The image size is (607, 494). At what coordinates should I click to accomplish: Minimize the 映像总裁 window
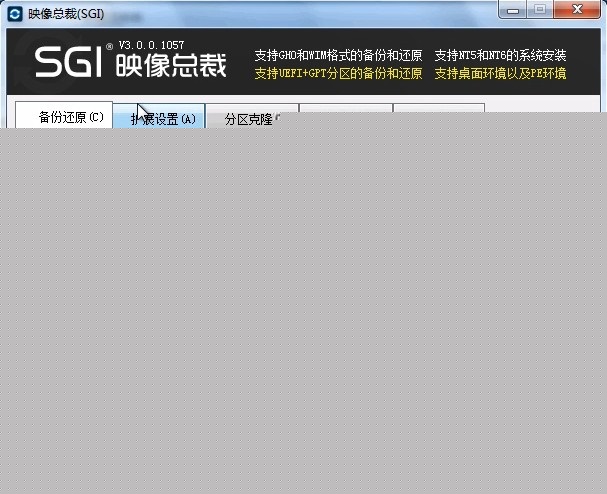[x=515, y=10]
